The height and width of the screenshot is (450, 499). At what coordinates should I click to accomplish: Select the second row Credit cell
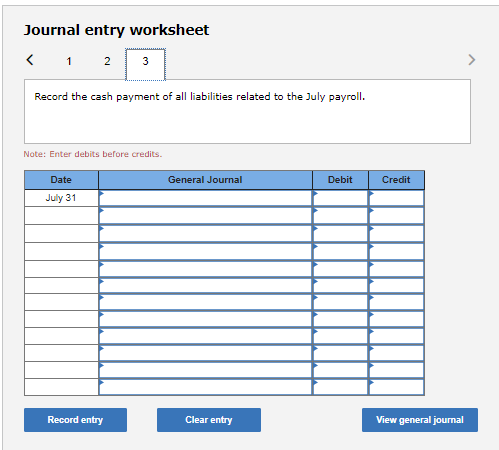pos(396,216)
